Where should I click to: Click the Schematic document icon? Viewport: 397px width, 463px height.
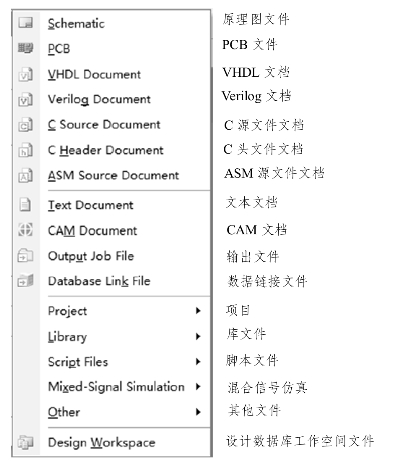[x=26, y=23]
